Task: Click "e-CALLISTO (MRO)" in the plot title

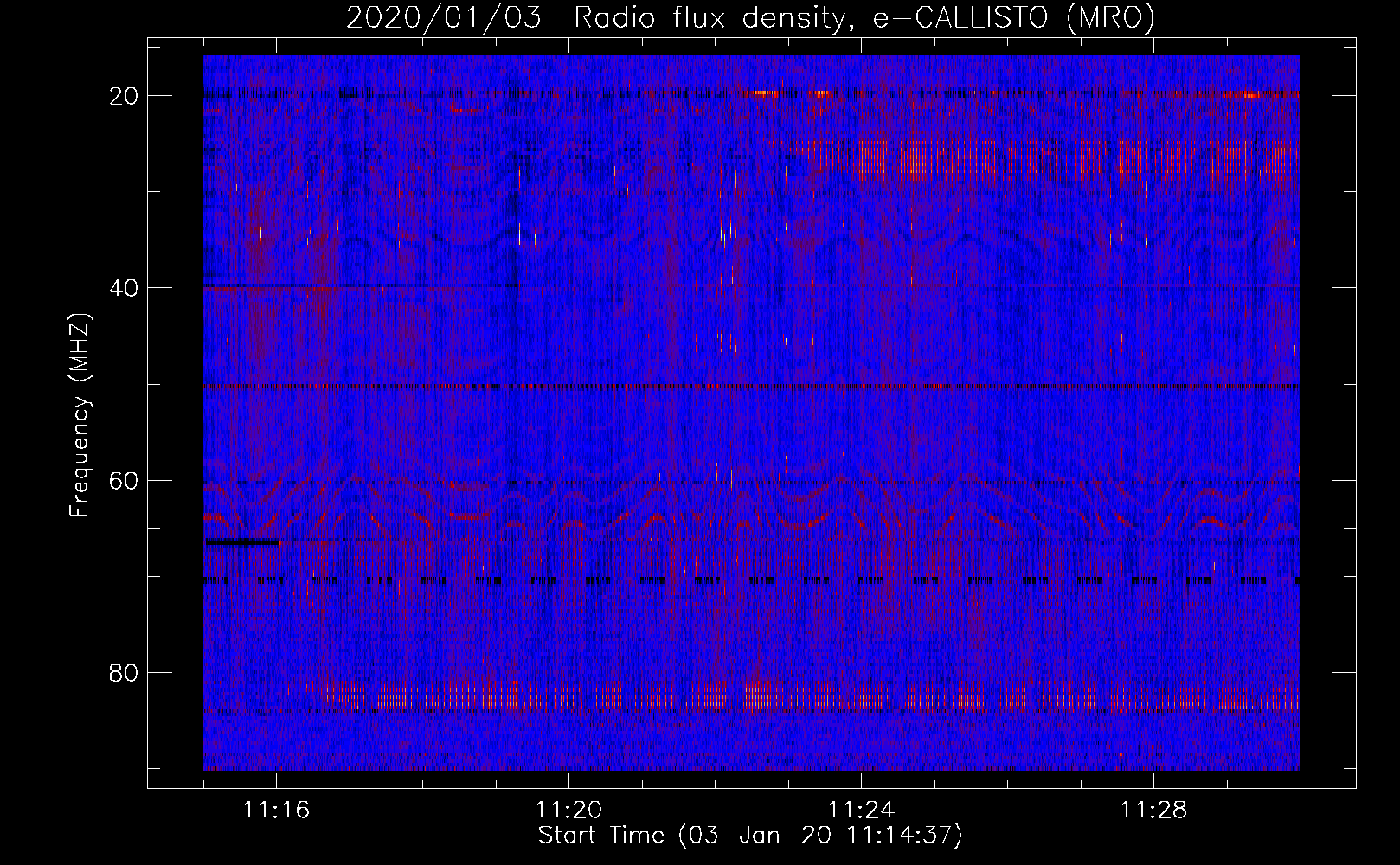Action: click(x=1013, y=17)
